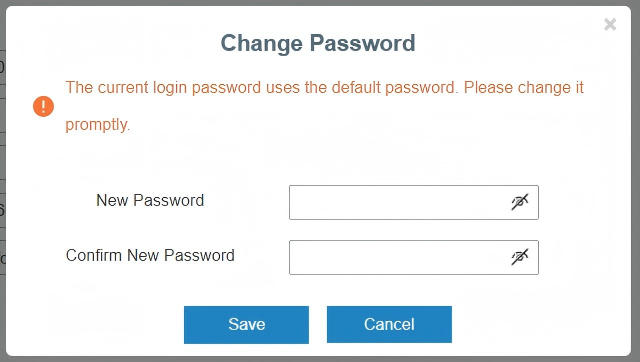
Task: Select the slashed-eye icon beside New Password
Action: click(520, 202)
